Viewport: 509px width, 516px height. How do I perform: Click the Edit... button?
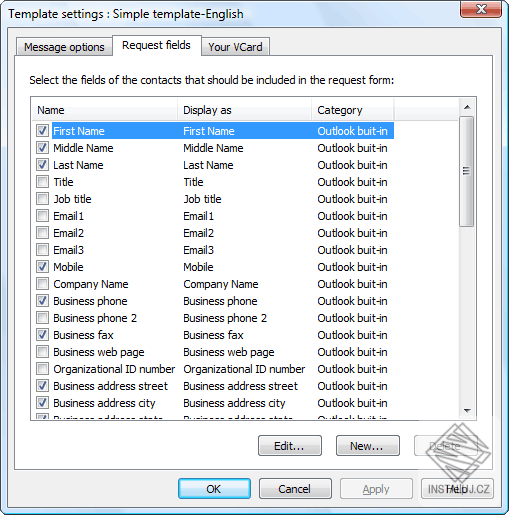coord(290,446)
